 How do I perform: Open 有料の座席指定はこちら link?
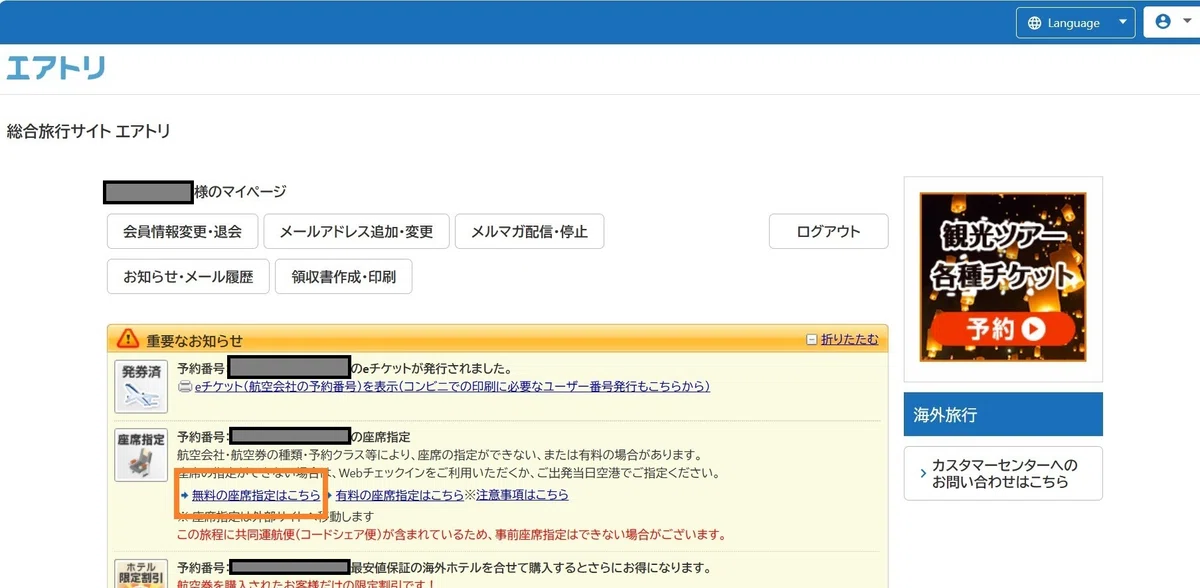(x=400, y=495)
